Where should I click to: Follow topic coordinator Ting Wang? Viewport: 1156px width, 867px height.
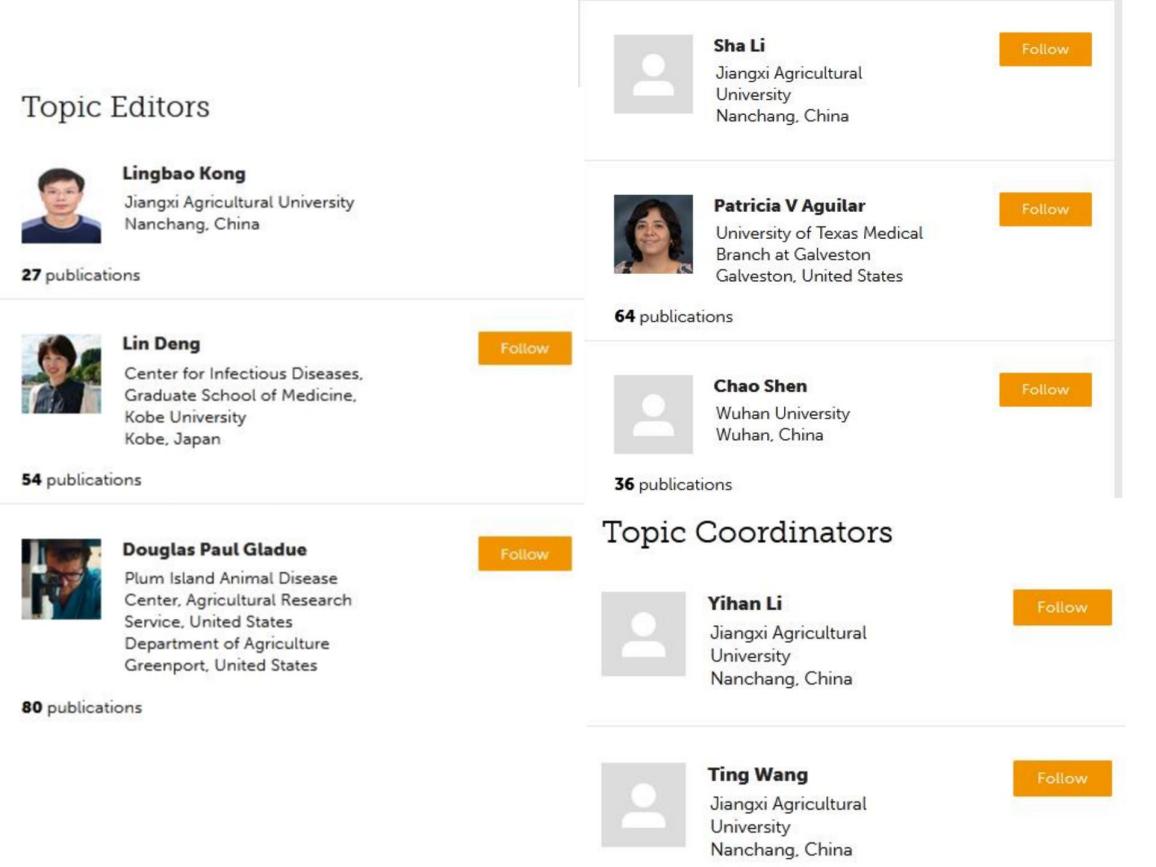(x=1062, y=778)
